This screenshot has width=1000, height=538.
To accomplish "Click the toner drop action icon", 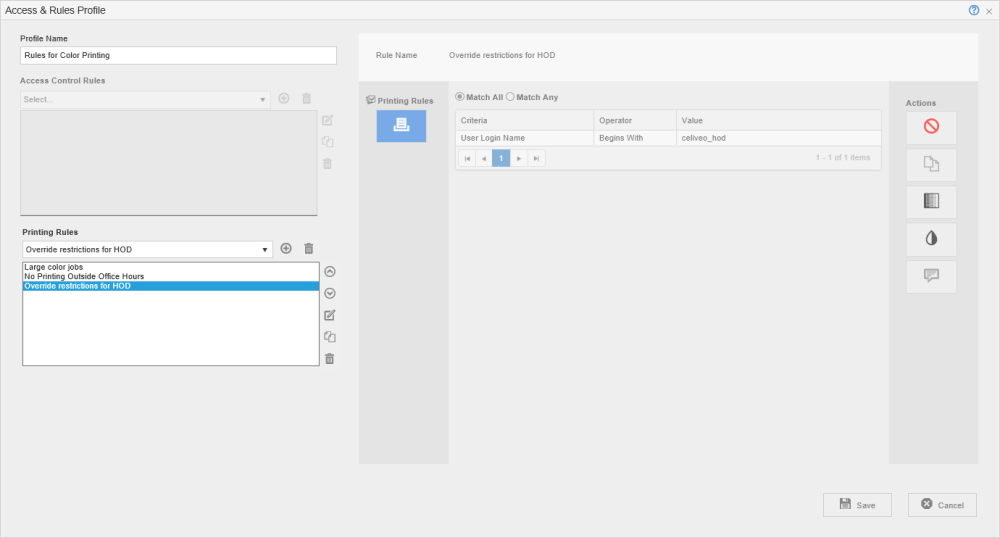I will (x=931, y=239).
